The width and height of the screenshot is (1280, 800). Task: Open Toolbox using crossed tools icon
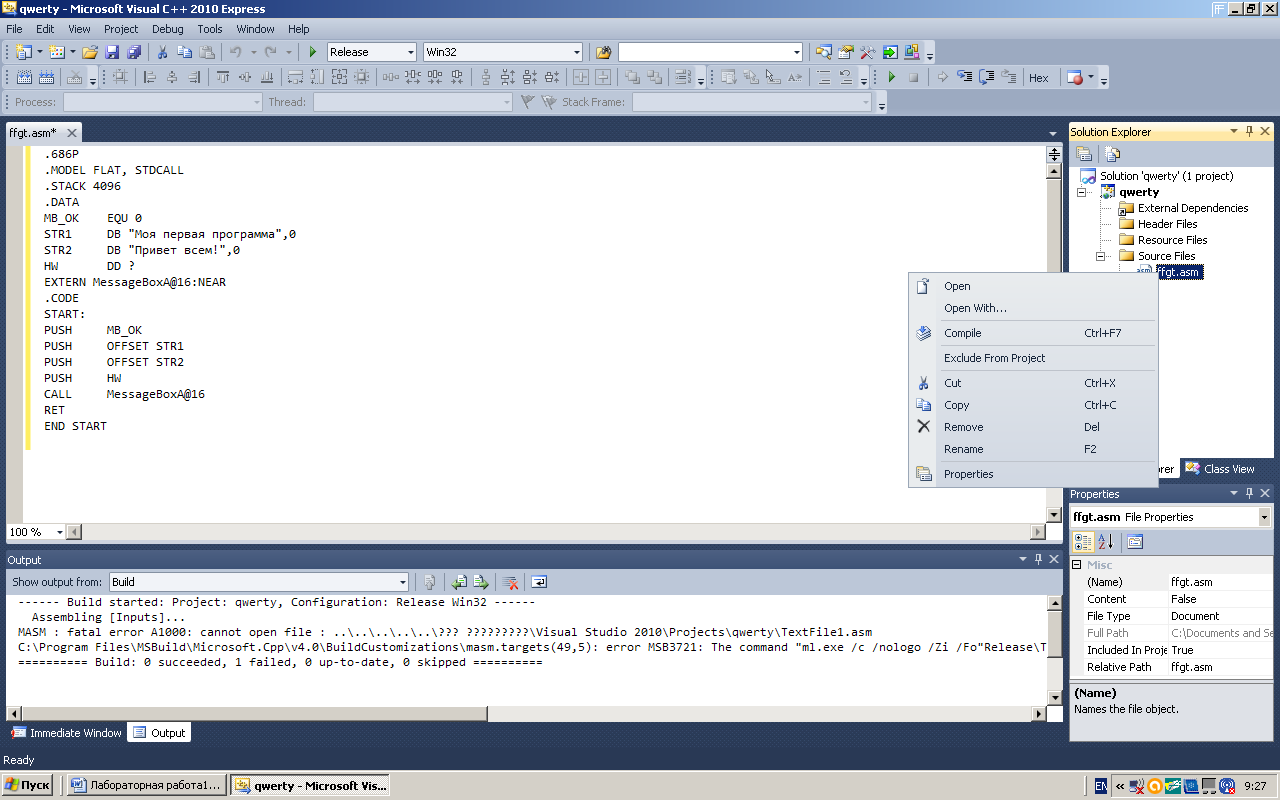(868, 52)
